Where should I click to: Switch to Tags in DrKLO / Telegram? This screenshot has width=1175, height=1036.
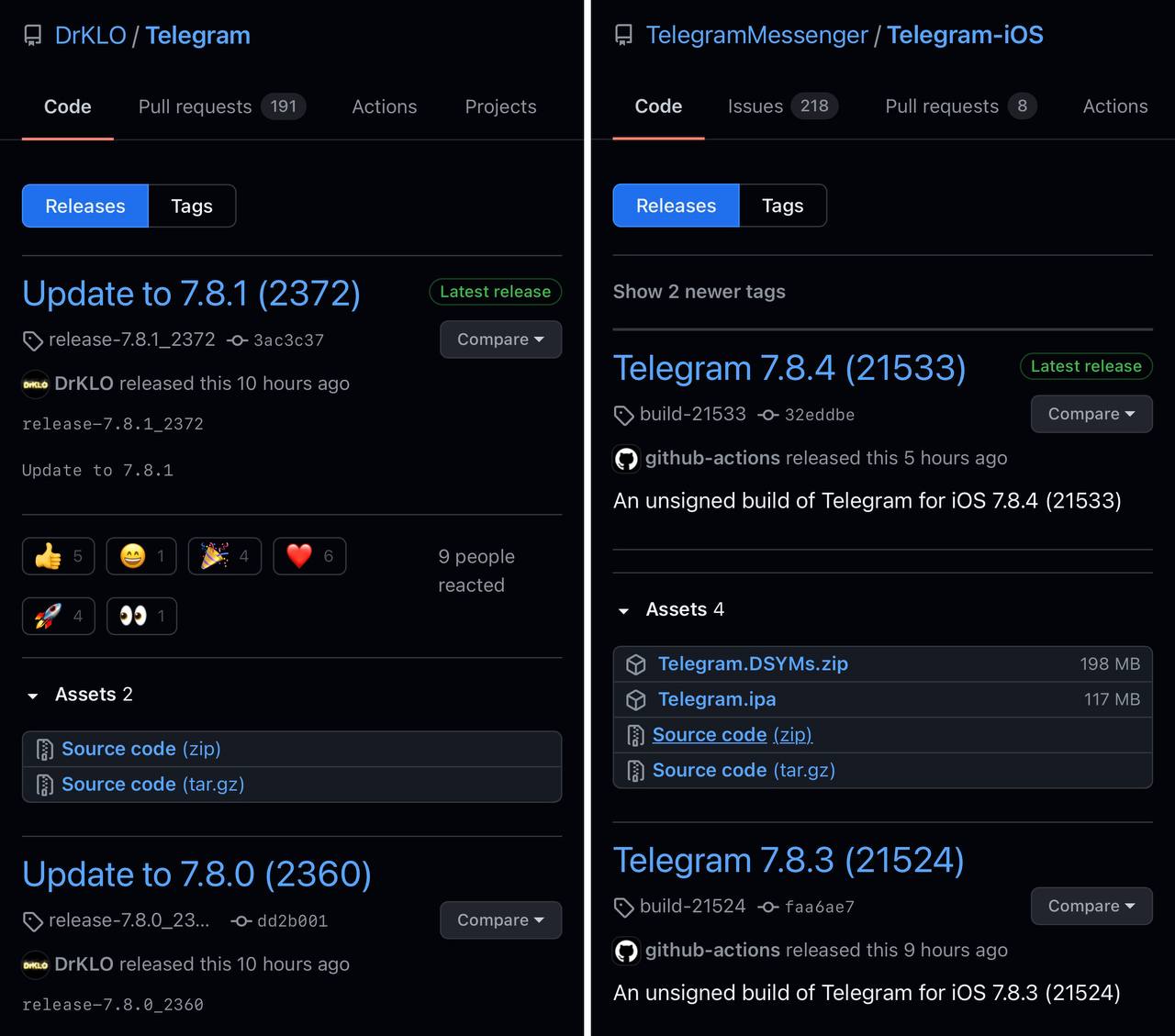[x=192, y=206]
